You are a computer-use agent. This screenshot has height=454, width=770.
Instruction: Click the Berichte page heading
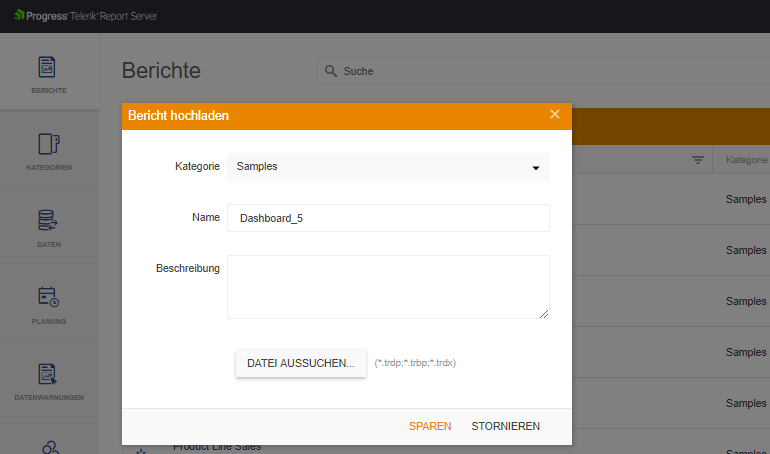161,70
